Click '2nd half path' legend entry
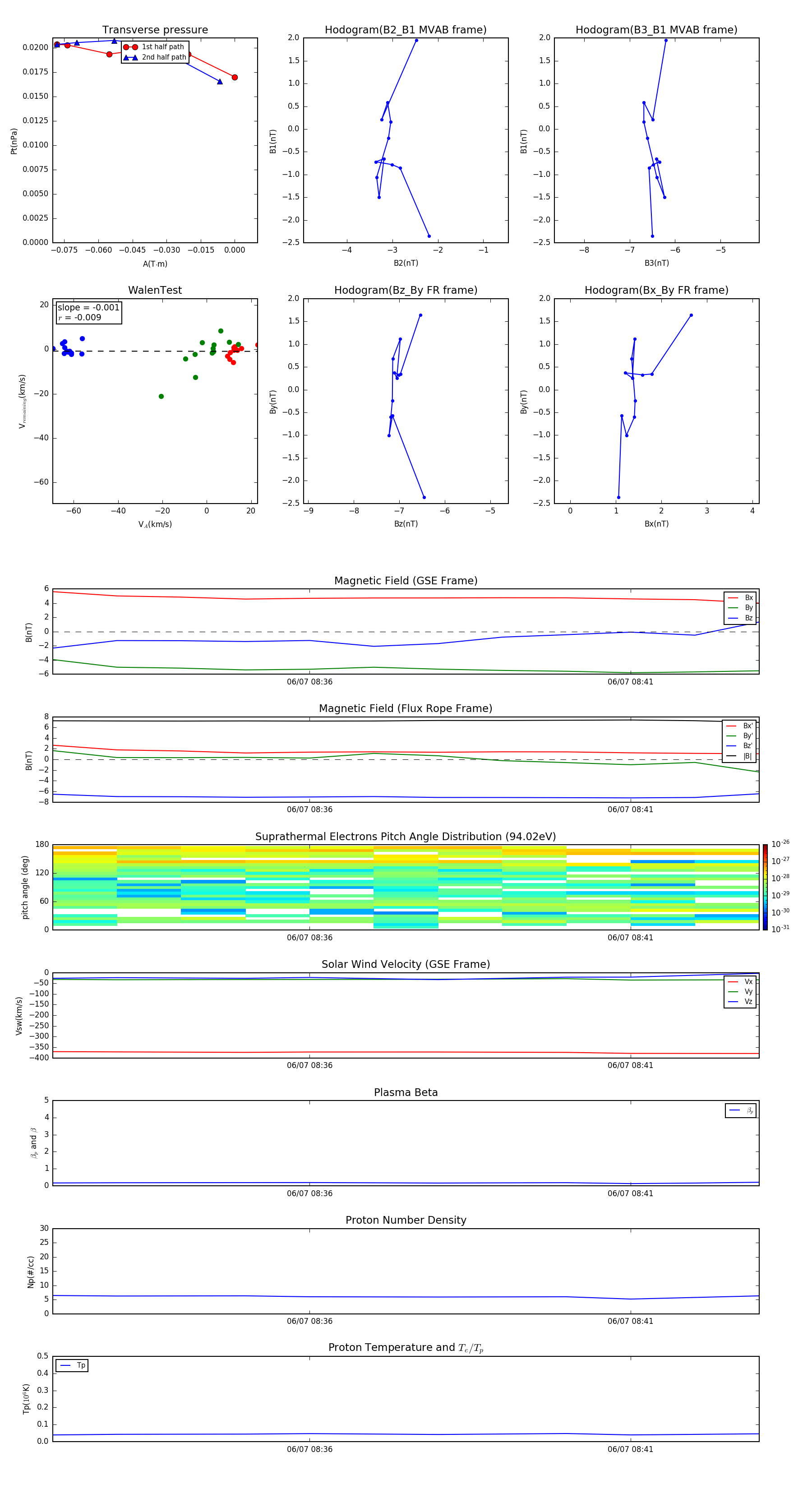 (x=155, y=57)
